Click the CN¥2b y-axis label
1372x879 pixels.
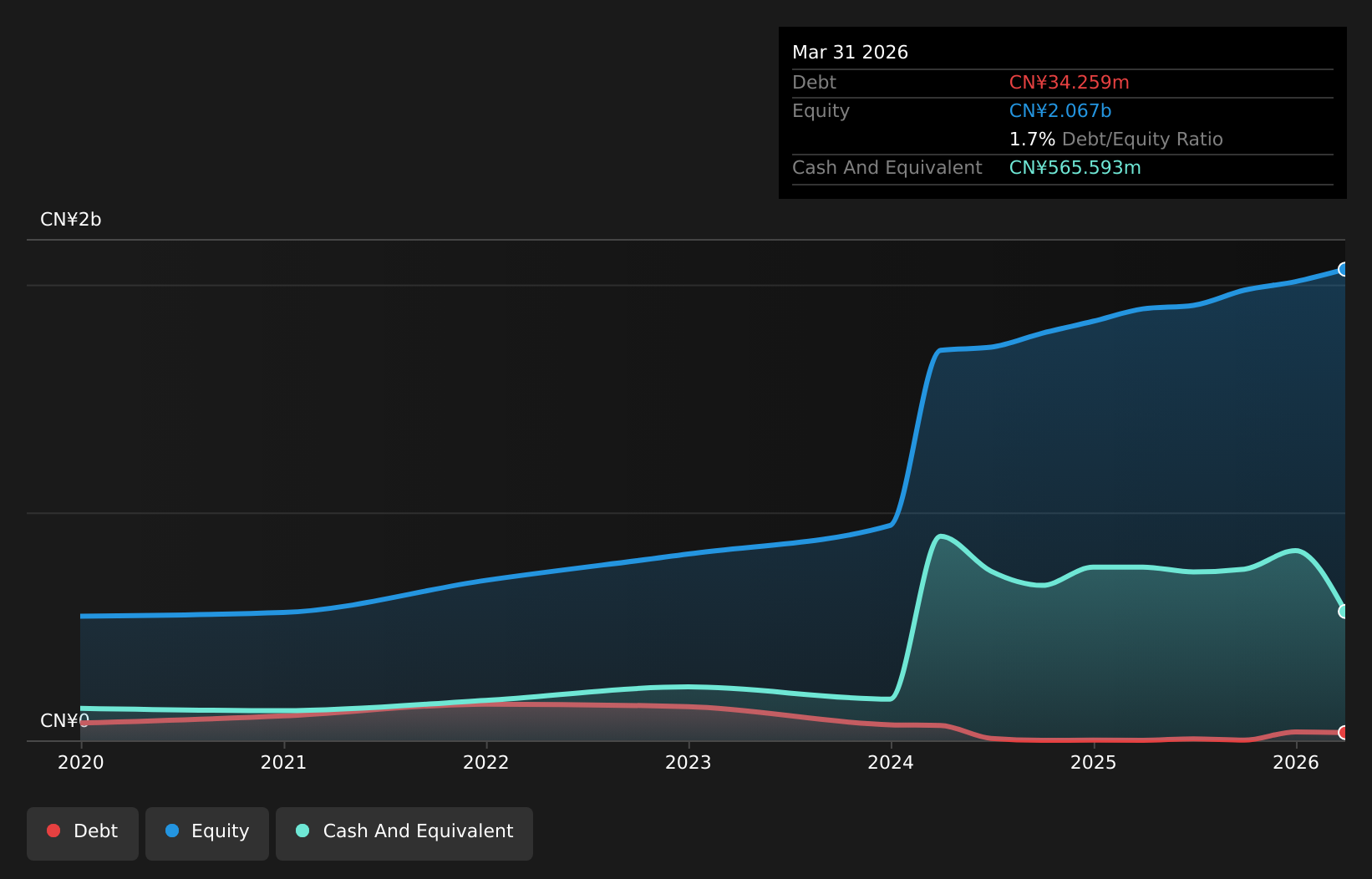point(71,220)
